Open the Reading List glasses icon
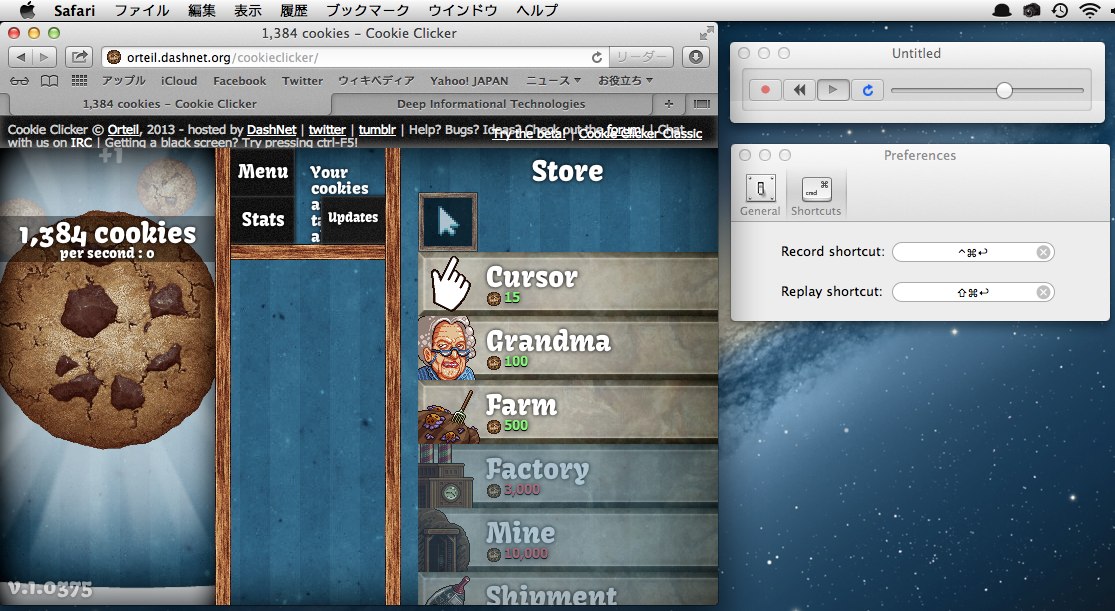Screen dimensions: 1115x611 coord(20,81)
